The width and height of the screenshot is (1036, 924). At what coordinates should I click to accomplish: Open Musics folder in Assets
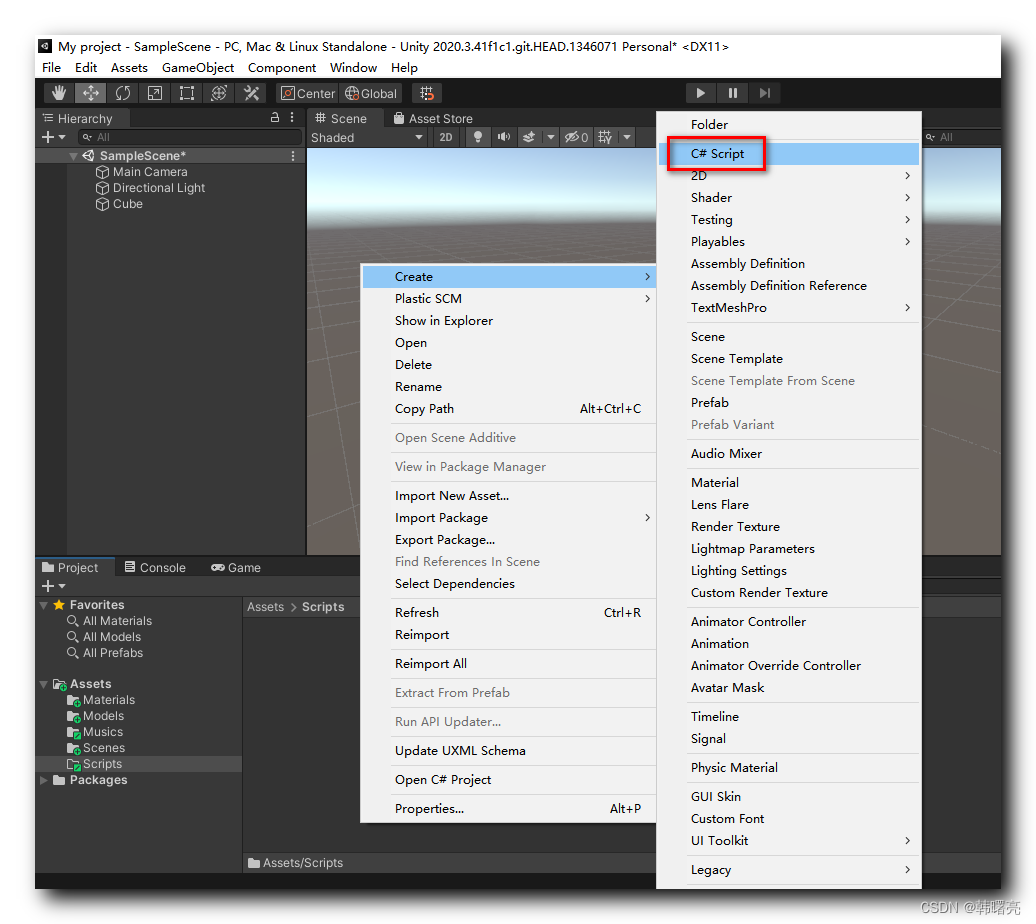(x=95, y=732)
